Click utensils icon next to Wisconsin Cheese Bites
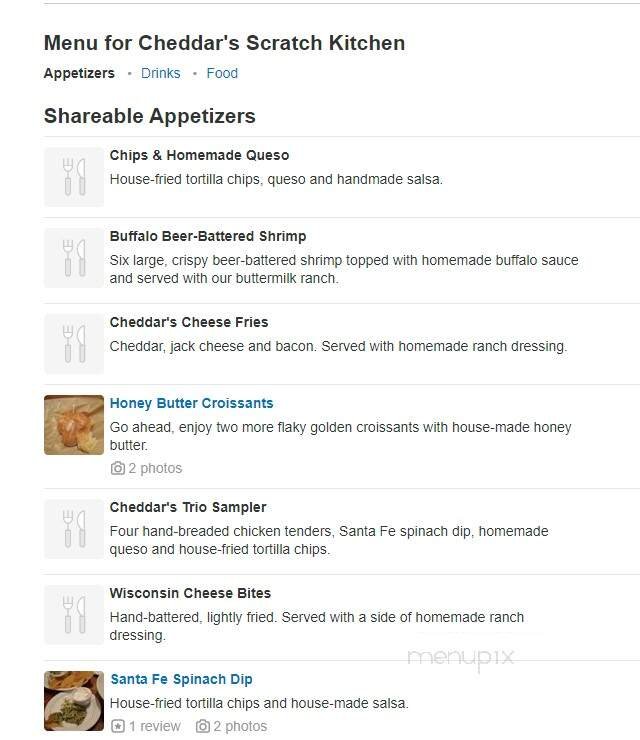Viewport: 640px width, 740px height. (74, 614)
